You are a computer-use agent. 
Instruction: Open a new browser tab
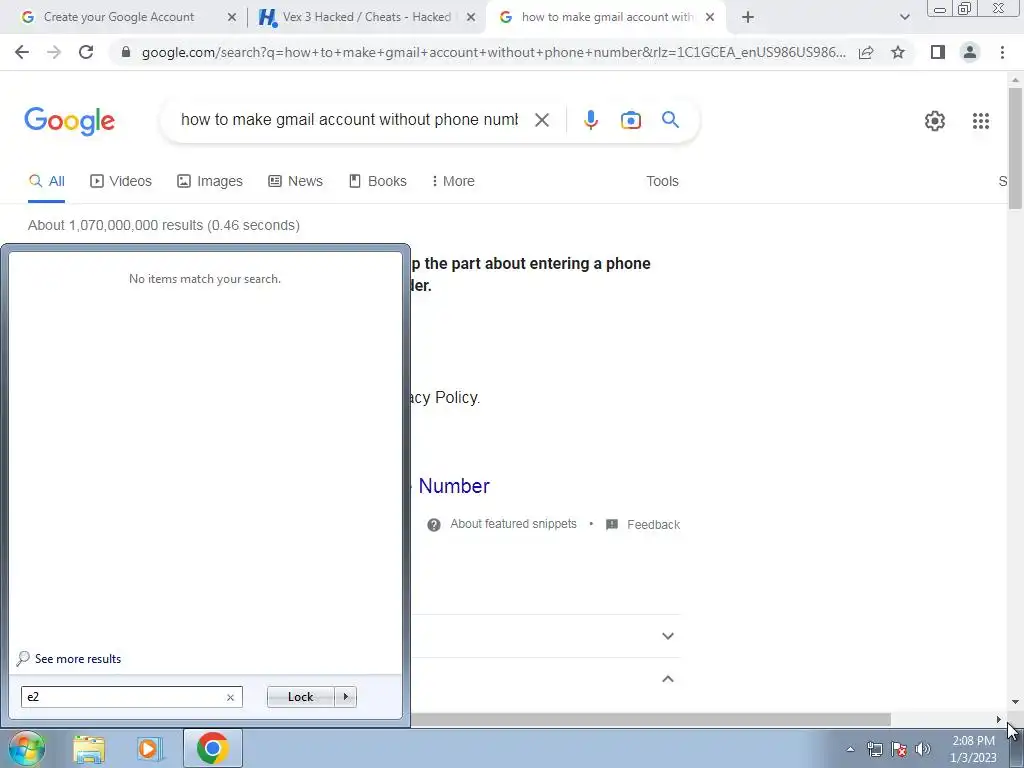(x=748, y=17)
